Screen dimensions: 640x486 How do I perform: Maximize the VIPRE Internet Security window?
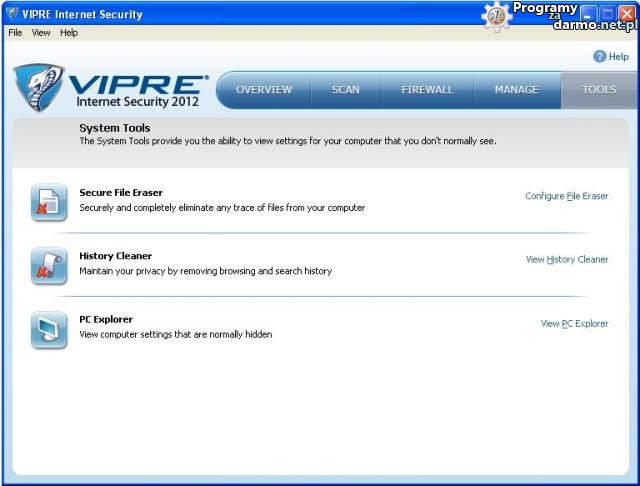pos(607,14)
